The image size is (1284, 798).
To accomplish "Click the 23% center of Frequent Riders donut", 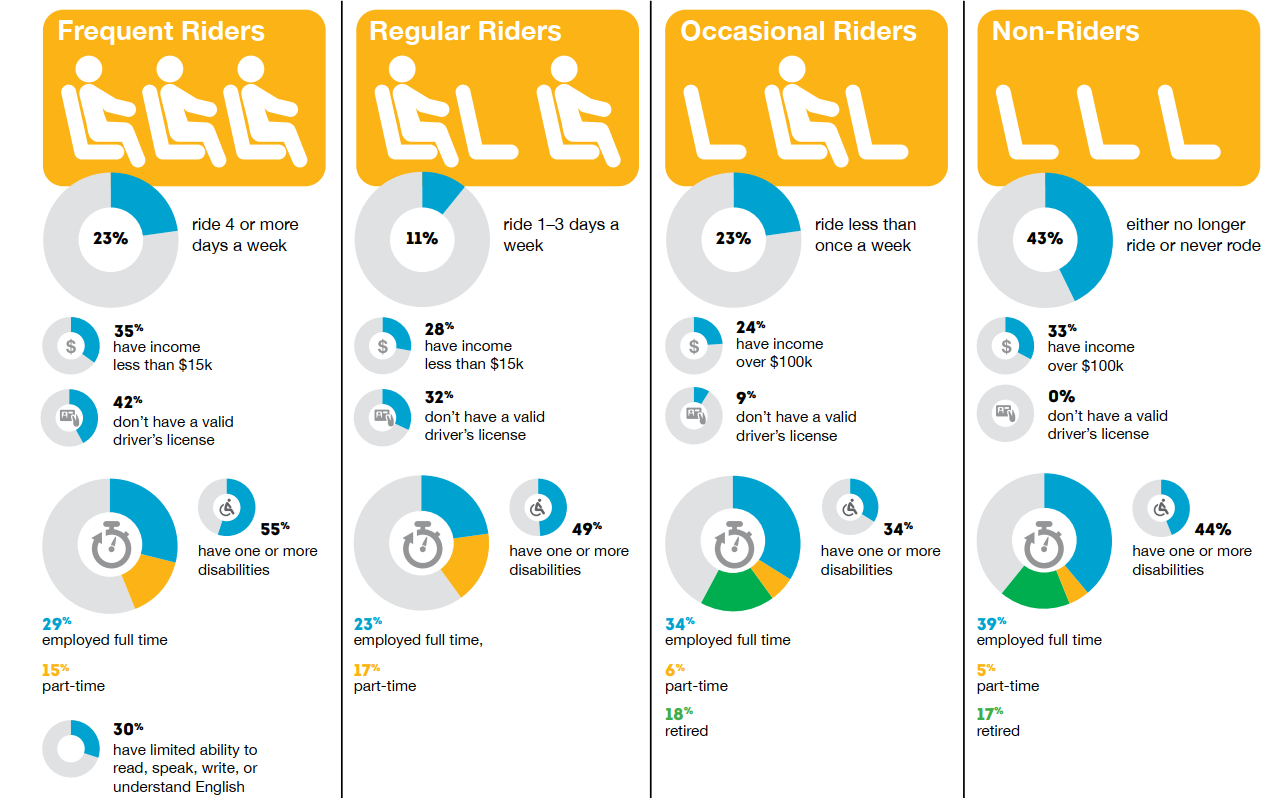I will [110, 239].
